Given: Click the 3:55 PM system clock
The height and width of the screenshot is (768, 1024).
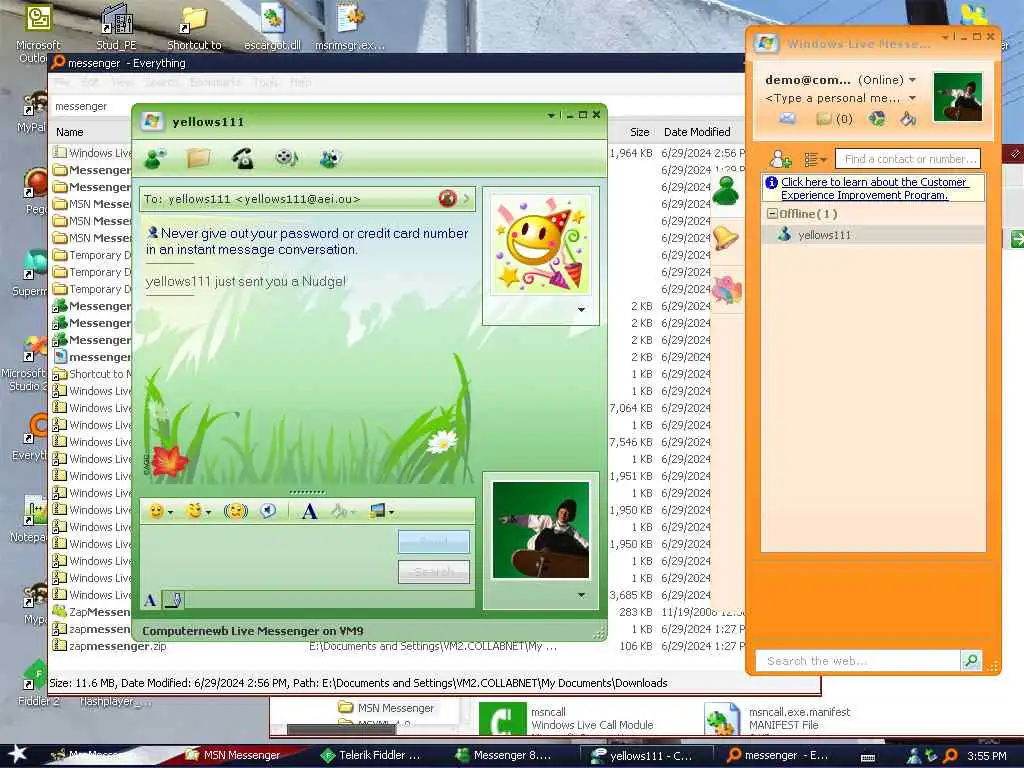Looking at the screenshot, I should (x=987, y=756).
